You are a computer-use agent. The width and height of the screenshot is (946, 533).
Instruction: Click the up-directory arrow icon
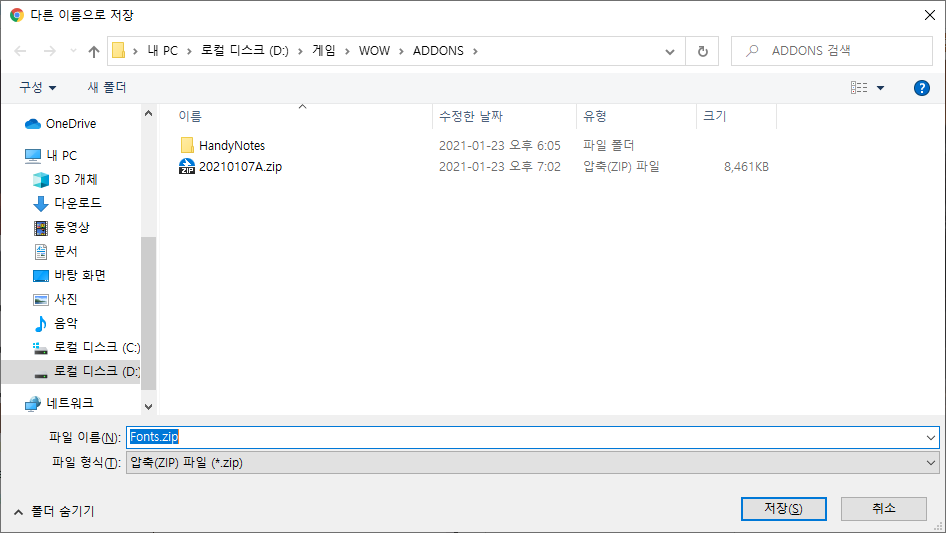click(x=94, y=51)
